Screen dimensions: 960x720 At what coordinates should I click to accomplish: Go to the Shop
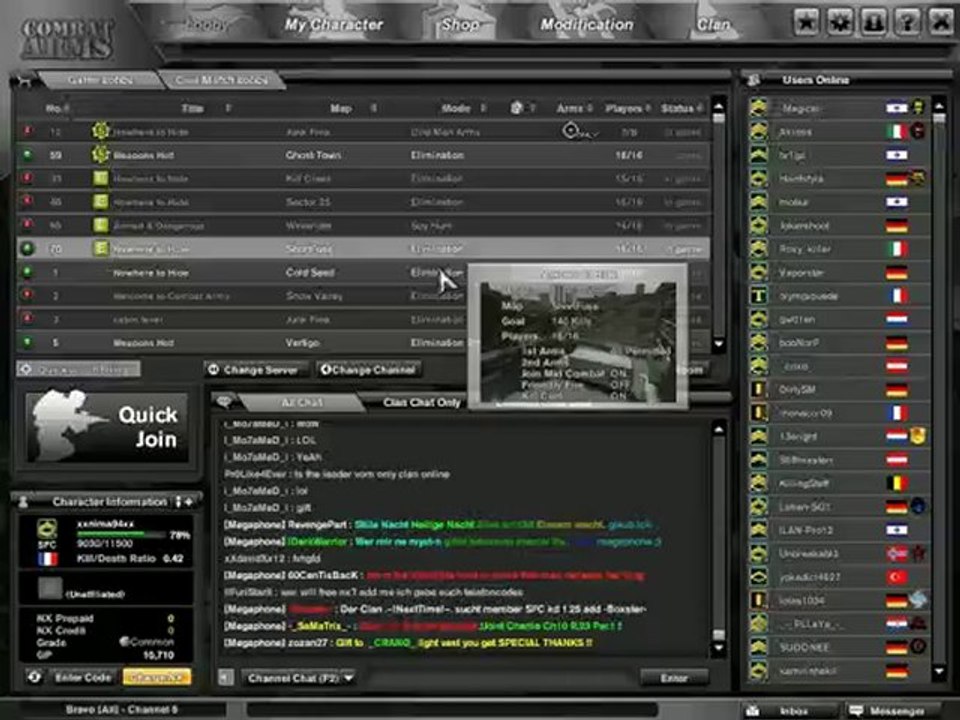coord(460,25)
